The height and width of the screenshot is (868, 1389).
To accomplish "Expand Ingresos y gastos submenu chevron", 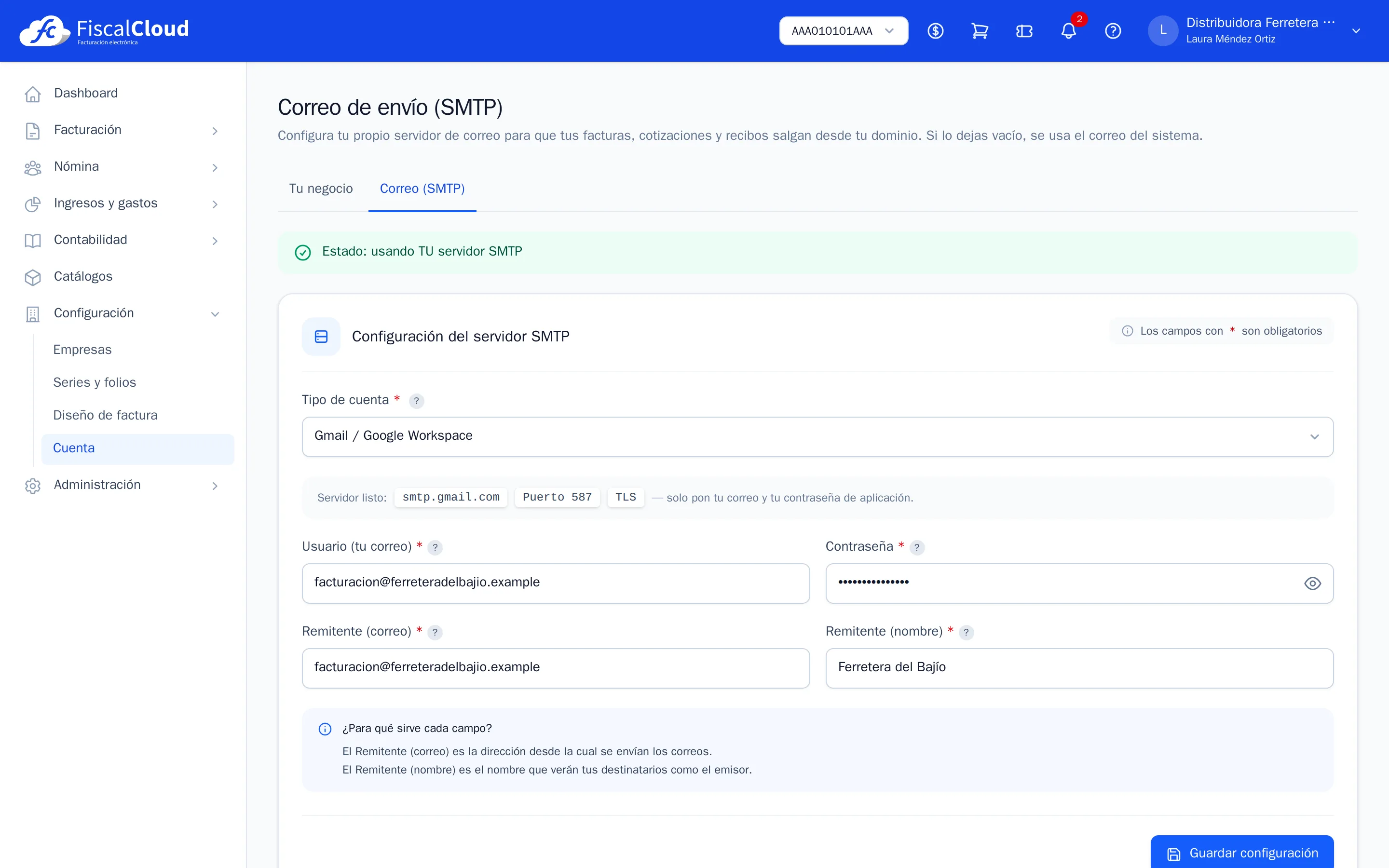I will 215,204.
